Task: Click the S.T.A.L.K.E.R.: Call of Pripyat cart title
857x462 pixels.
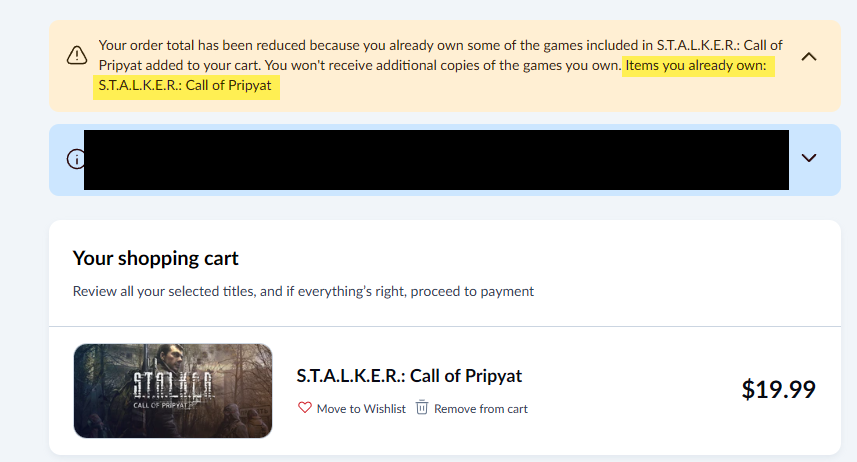Action: pos(409,376)
